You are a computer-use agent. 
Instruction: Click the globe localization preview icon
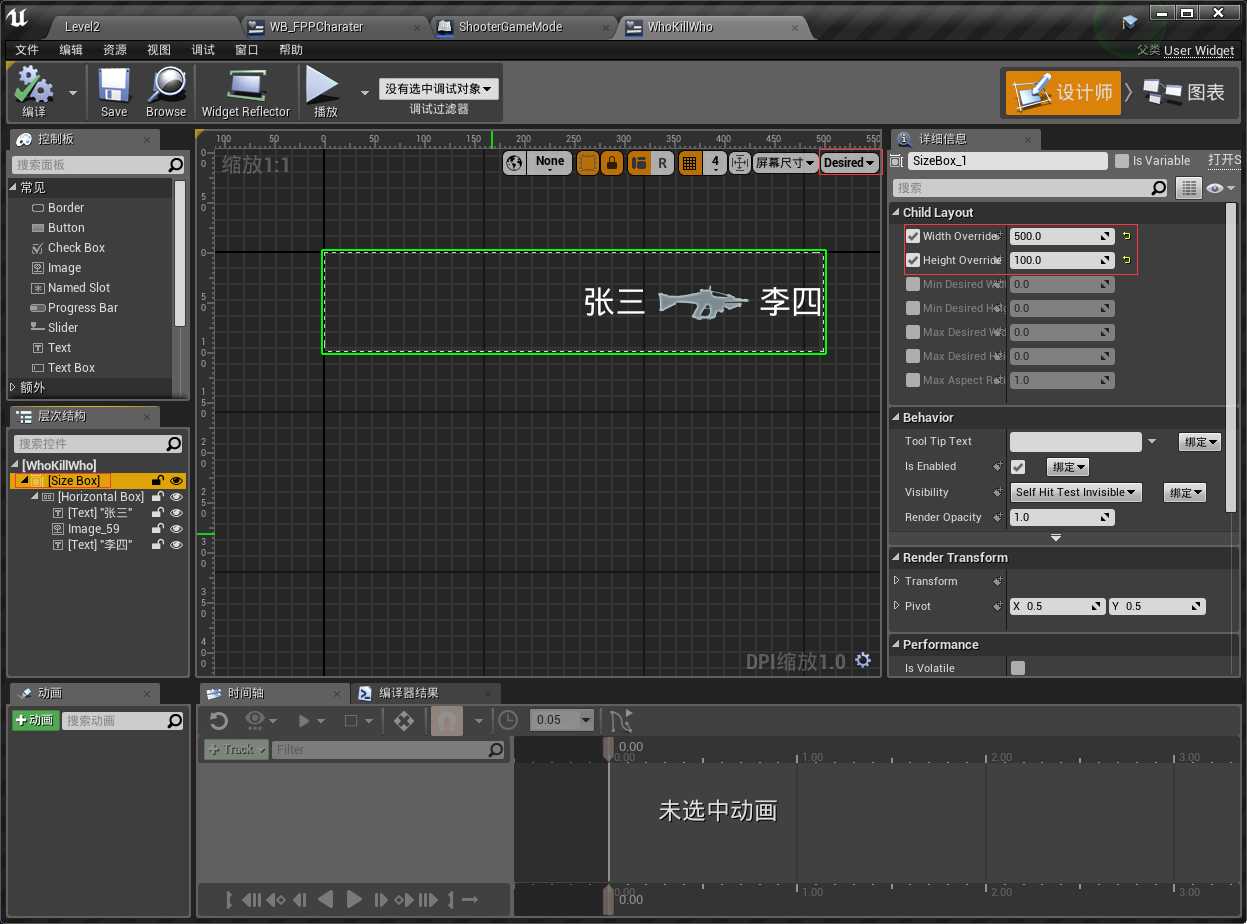tap(514, 163)
